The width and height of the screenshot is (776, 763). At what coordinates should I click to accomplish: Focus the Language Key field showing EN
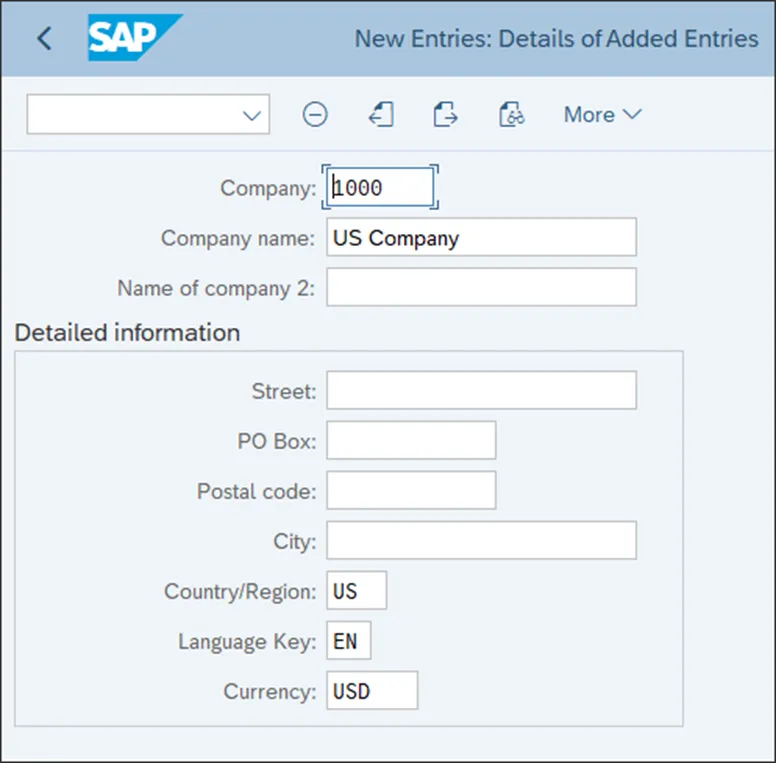[349, 641]
